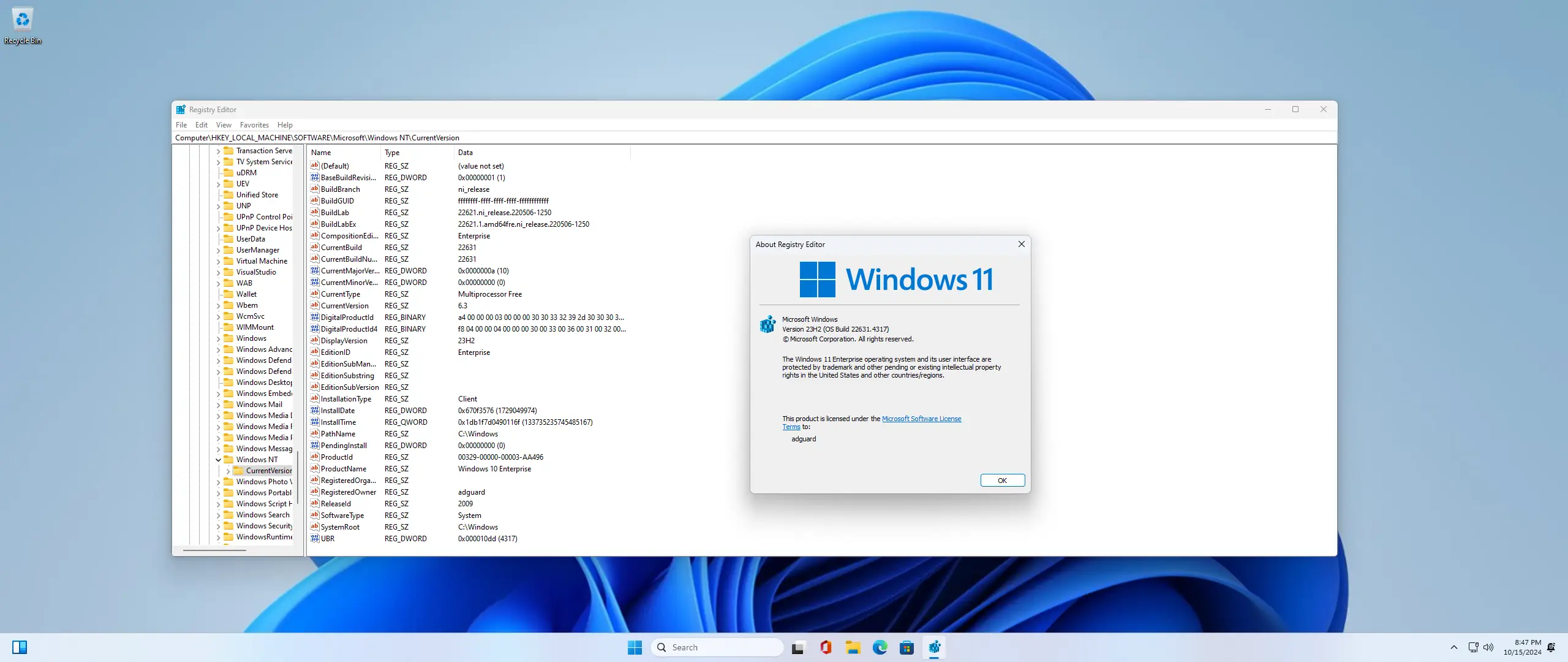Collapse the Windows NT tree node
This screenshot has height=662, width=1568.
tap(218, 460)
